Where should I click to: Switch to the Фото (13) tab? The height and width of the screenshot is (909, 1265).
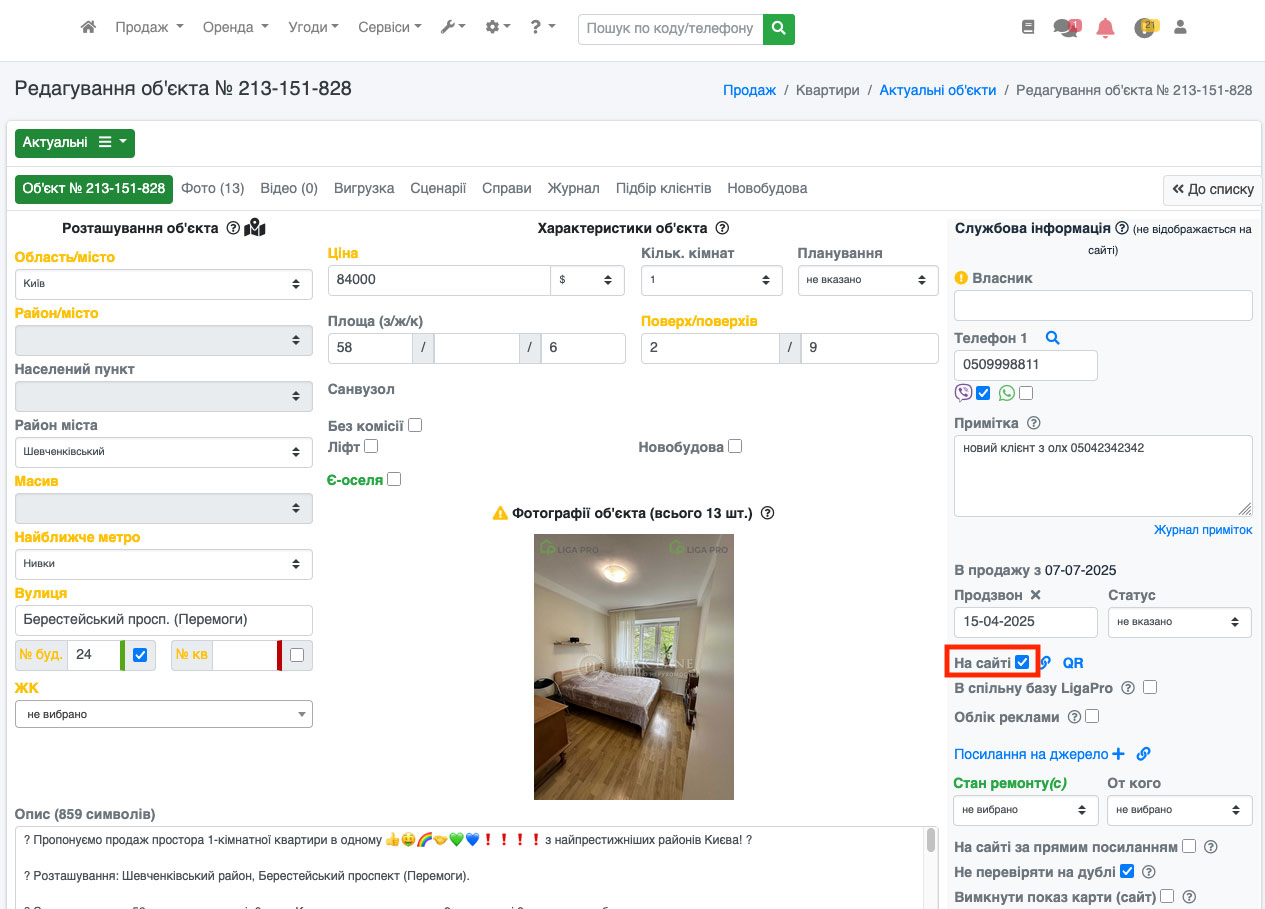click(x=212, y=188)
